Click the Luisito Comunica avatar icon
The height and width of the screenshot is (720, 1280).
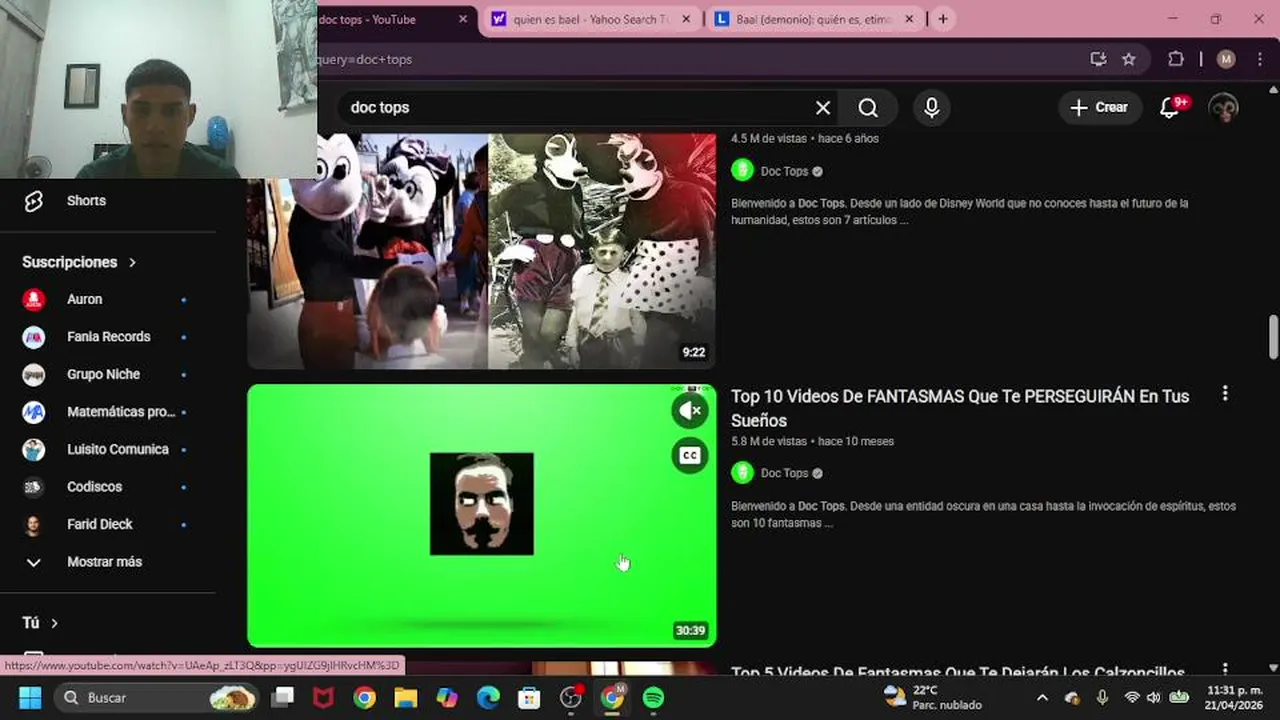(34, 449)
